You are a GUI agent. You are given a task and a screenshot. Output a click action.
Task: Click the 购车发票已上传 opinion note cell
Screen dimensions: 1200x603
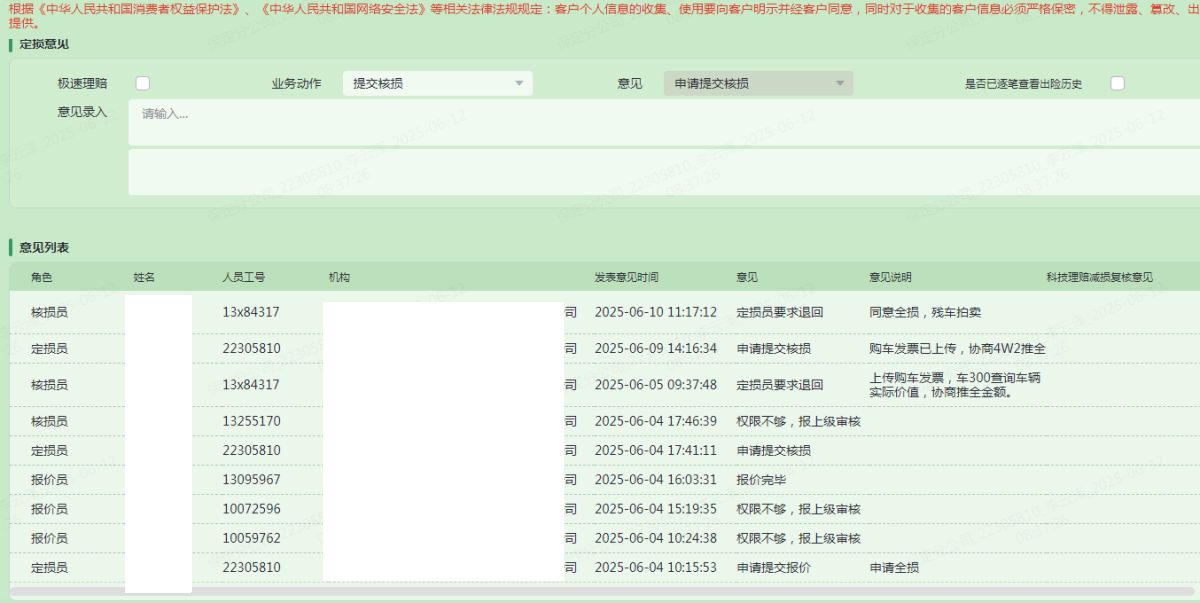pyautogui.click(x=957, y=349)
